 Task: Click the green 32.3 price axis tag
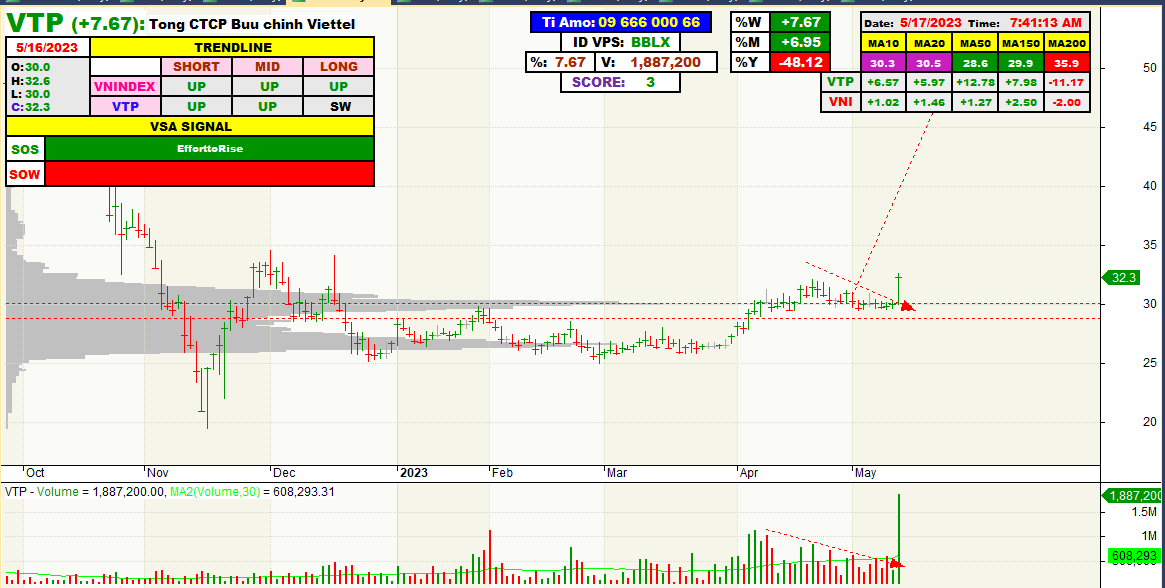click(1121, 277)
